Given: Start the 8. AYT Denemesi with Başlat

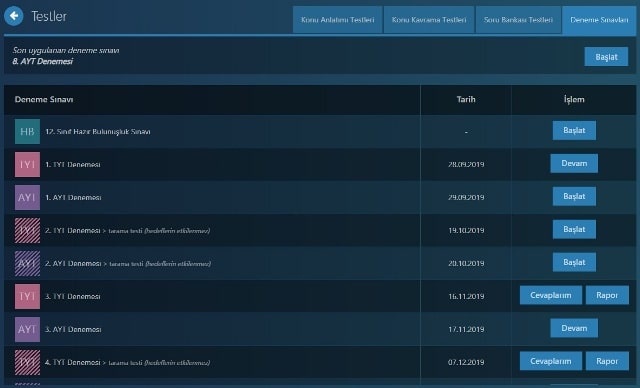Looking at the screenshot, I should (x=606, y=57).
